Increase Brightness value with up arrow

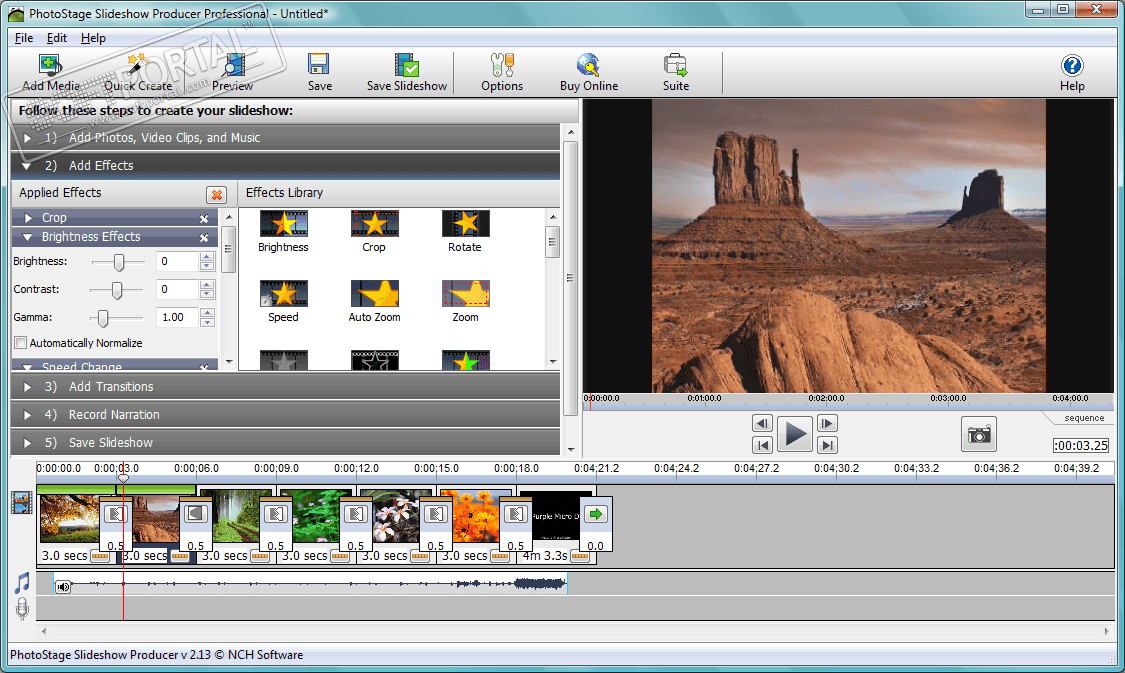(x=207, y=257)
